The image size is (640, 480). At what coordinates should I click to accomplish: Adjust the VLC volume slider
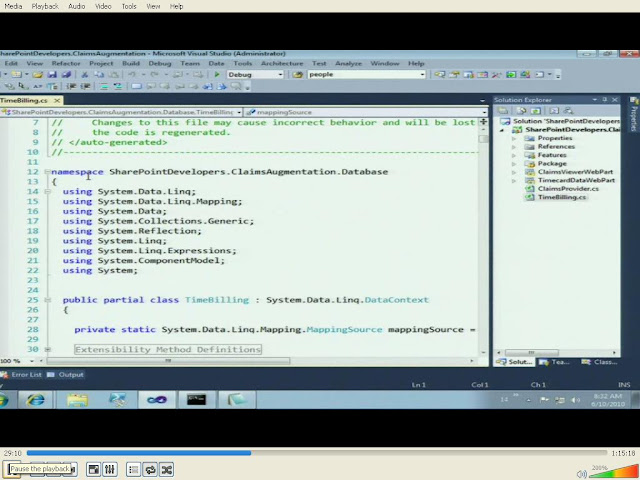(x=612, y=472)
